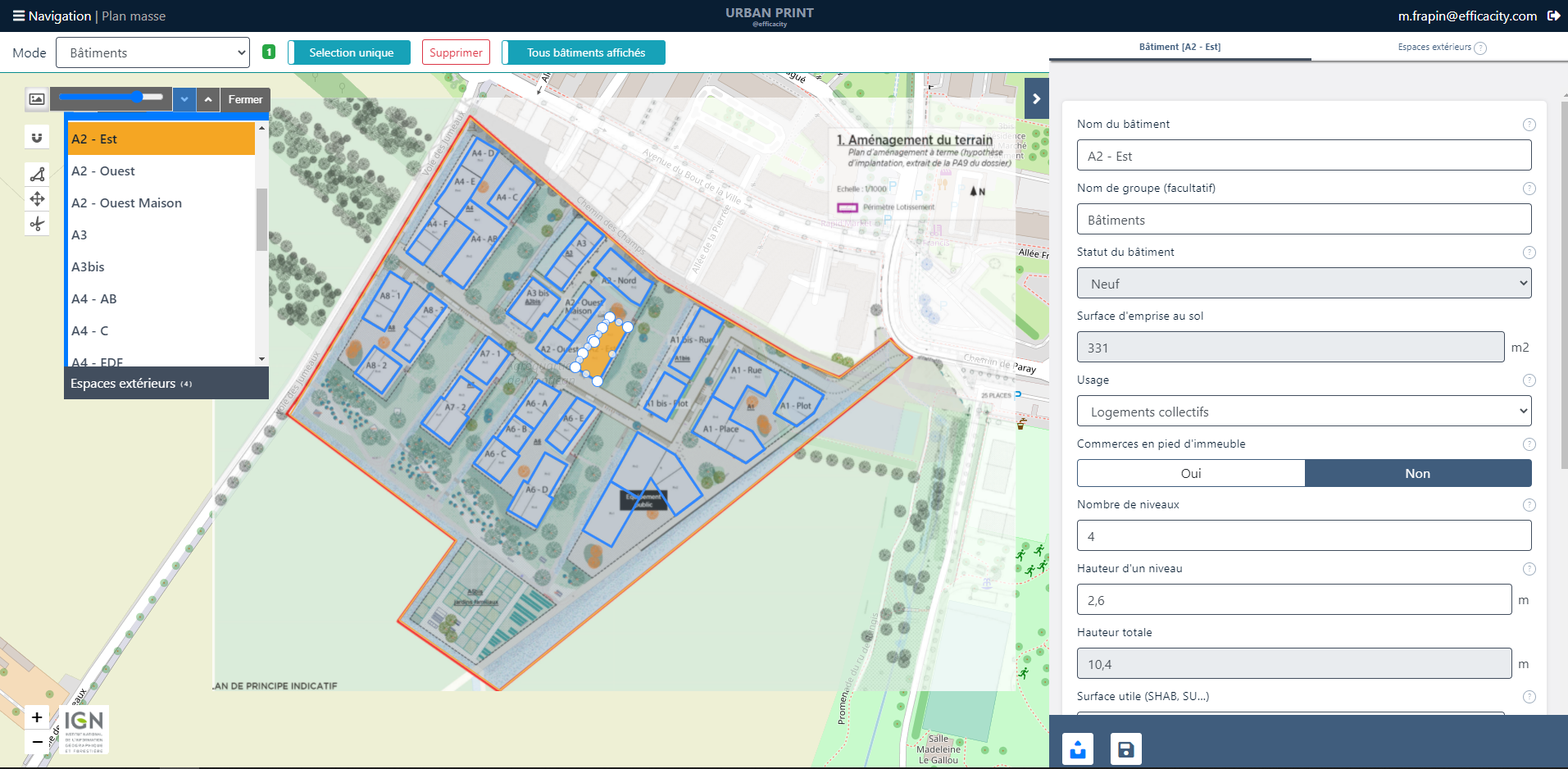Click the red Supprimer button
This screenshot has width=1568, height=769.
[456, 52]
